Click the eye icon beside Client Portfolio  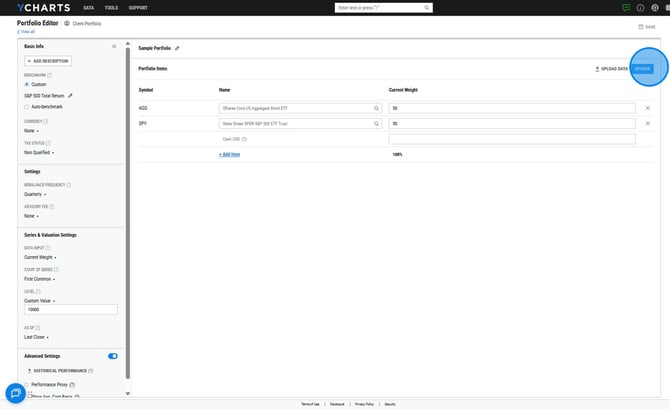pos(67,24)
